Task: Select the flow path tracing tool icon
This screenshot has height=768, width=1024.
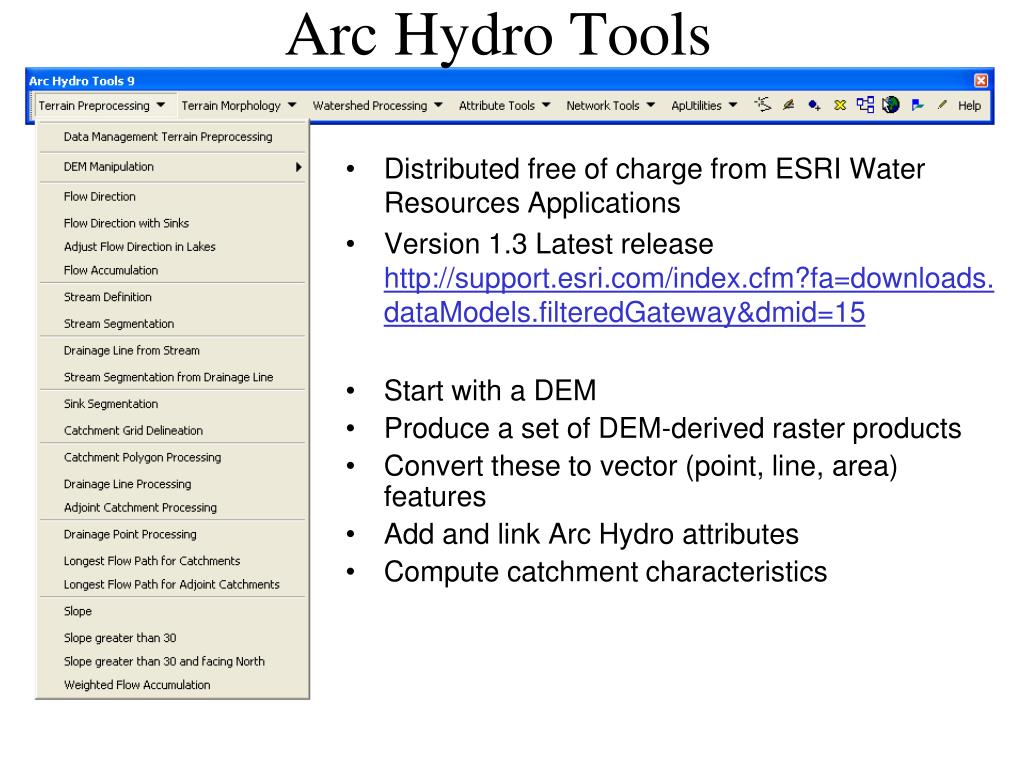Action: click(x=763, y=104)
